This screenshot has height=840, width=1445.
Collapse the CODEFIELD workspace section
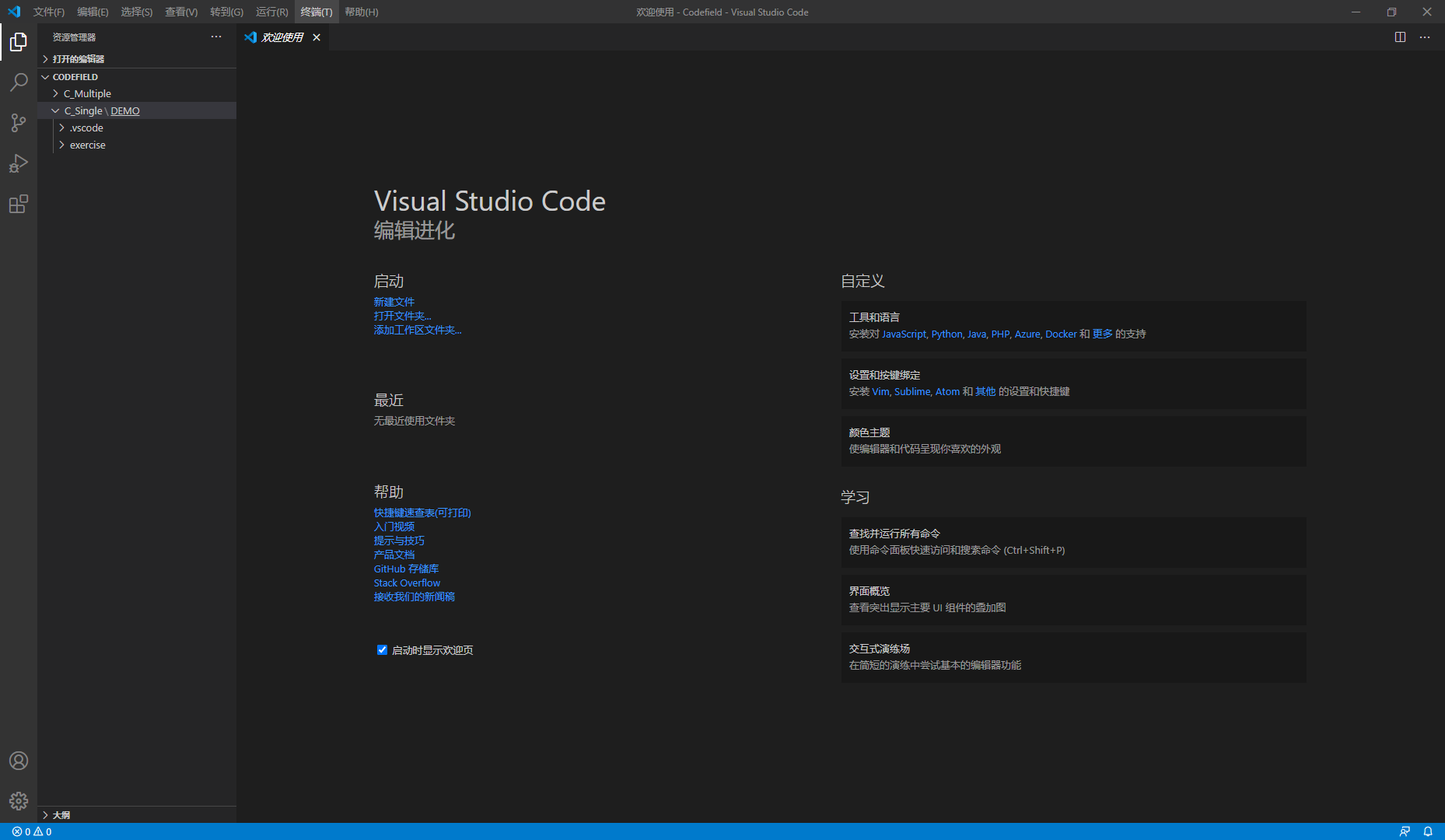pos(137,77)
